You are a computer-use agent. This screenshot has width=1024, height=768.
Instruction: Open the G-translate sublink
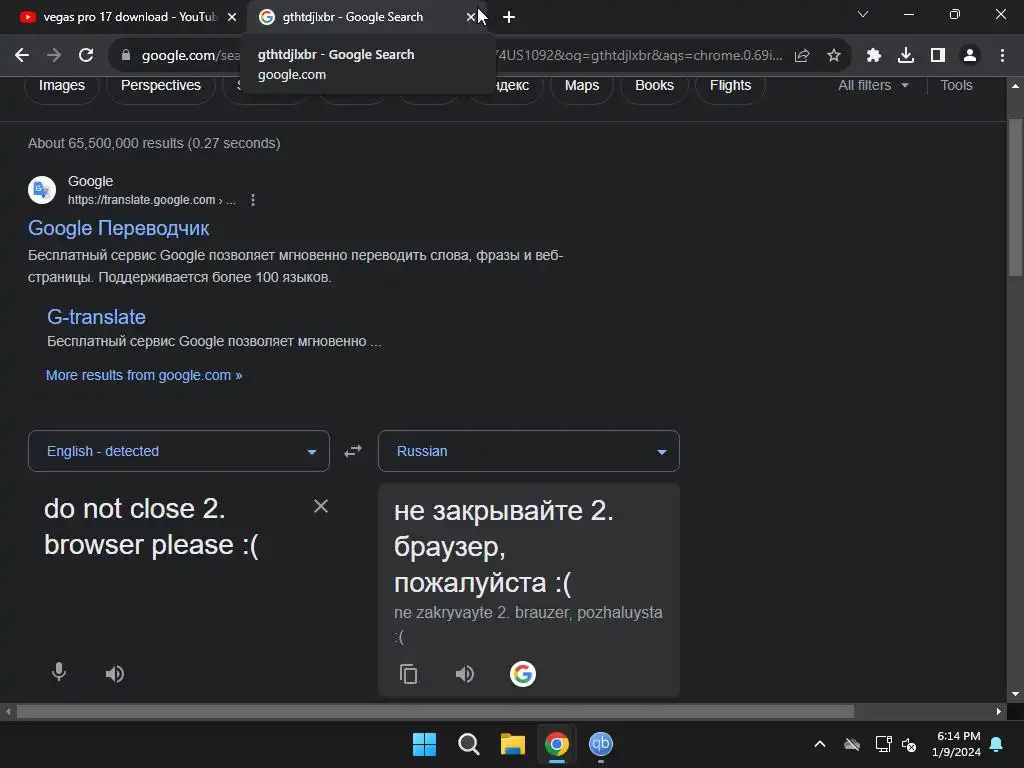(96, 317)
